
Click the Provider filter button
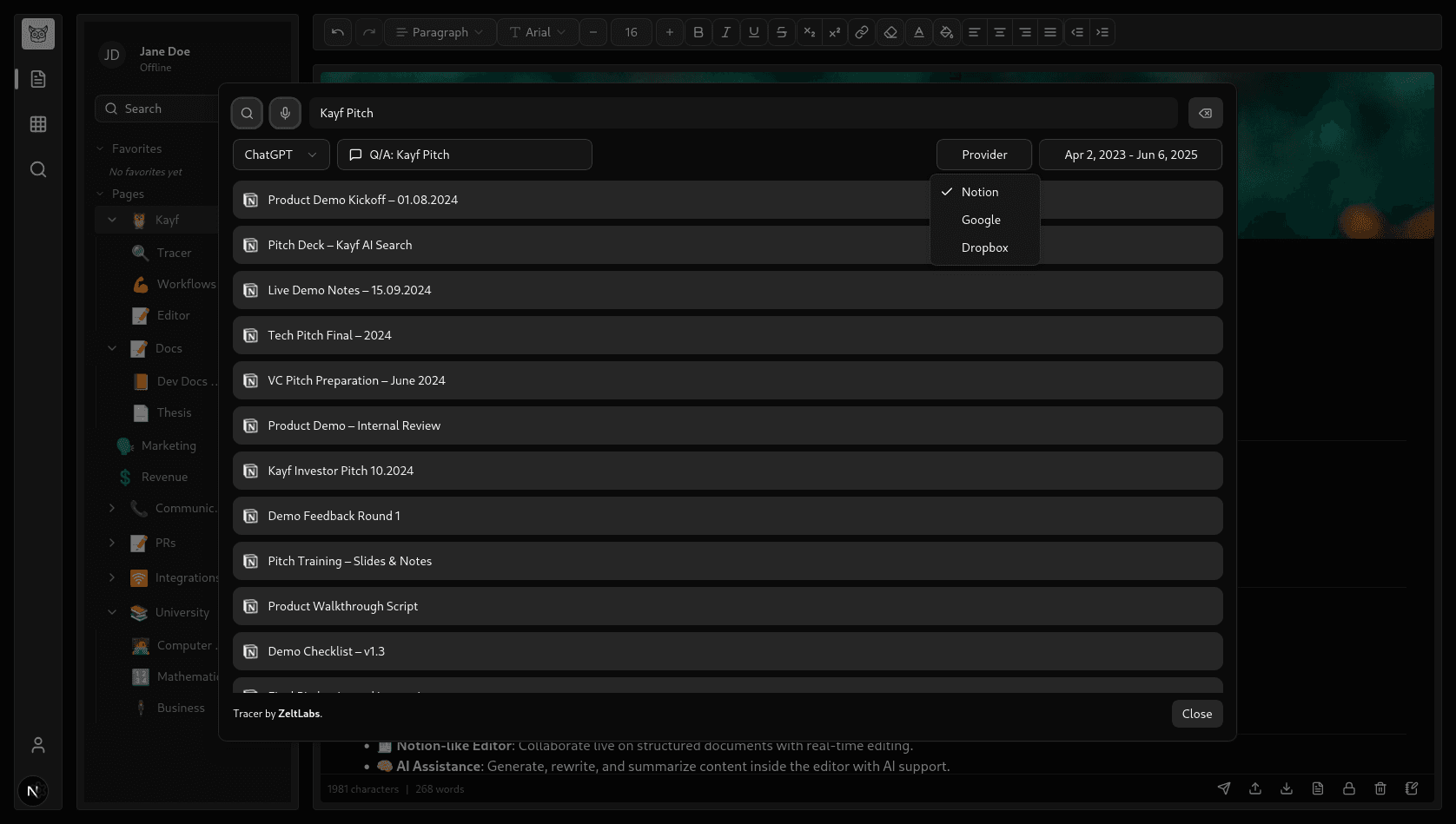[x=984, y=155]
